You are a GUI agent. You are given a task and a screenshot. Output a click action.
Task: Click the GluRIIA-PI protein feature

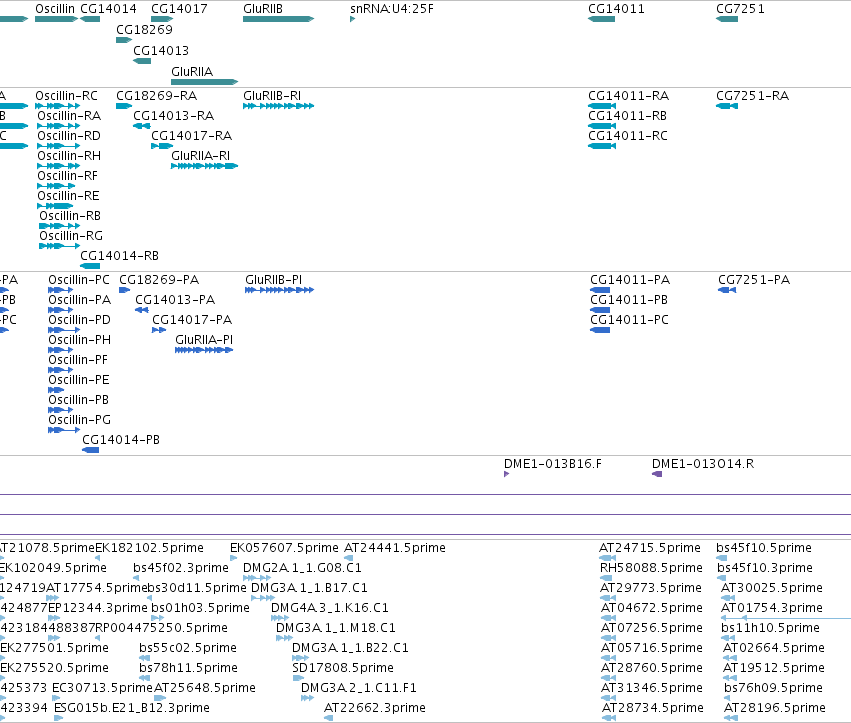pyautogui.click(x=204, y=350)
